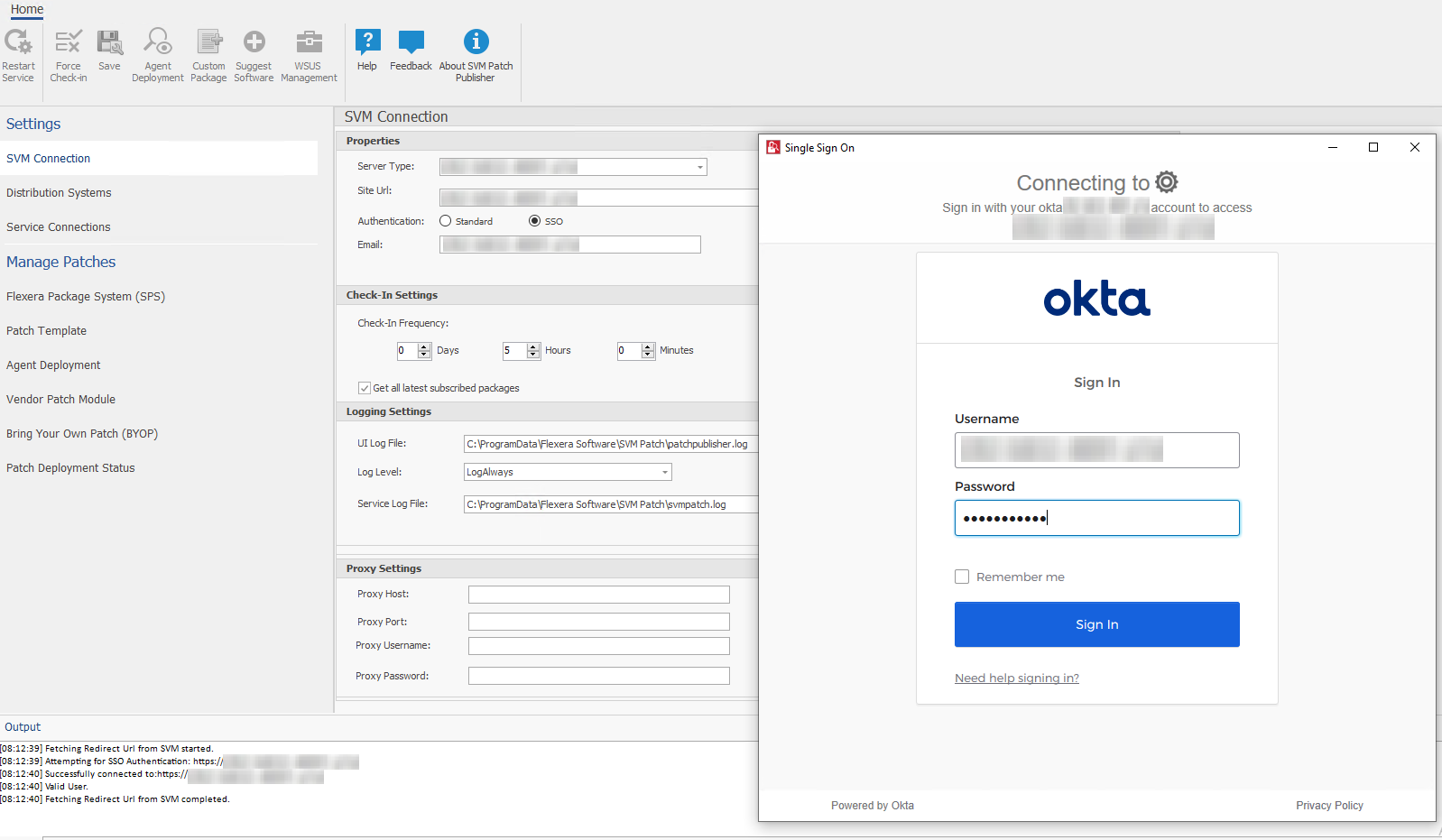
Task: Click the Need help signing in link
Action: coord(1017,678)
